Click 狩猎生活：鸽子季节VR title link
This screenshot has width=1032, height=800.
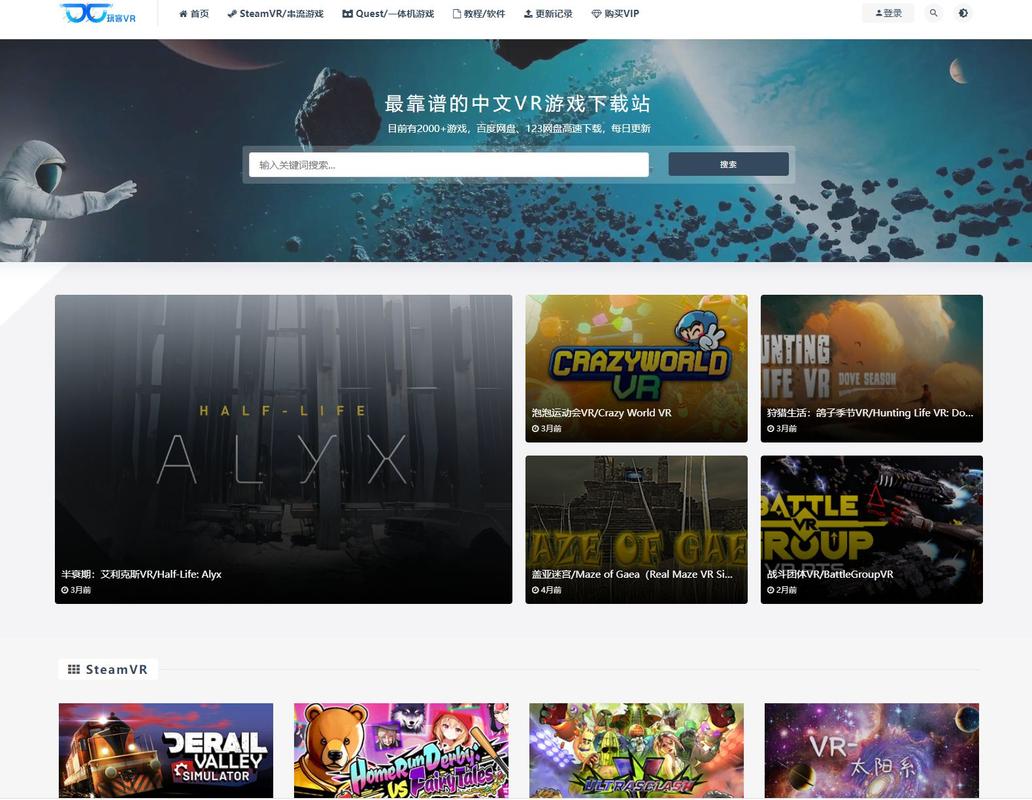(870, 413)
